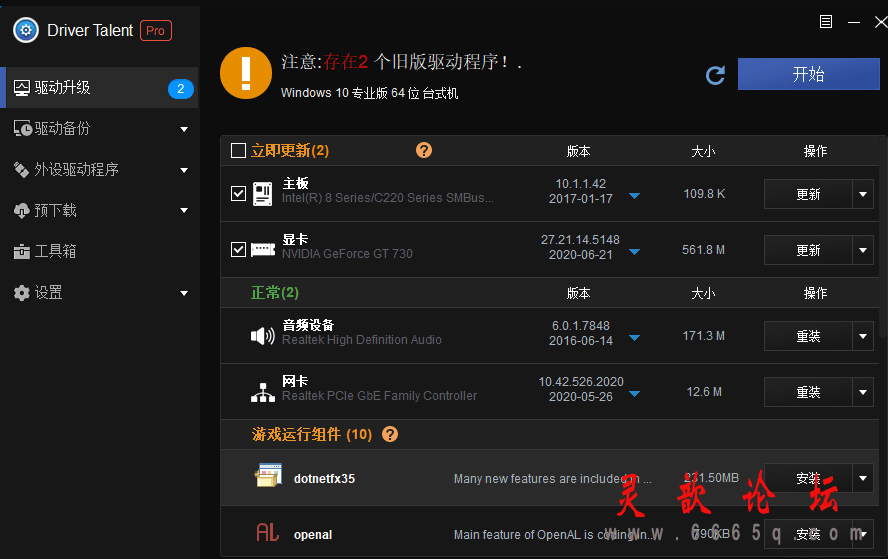Open action dropdown beside 显卡 更新 button

863,250
